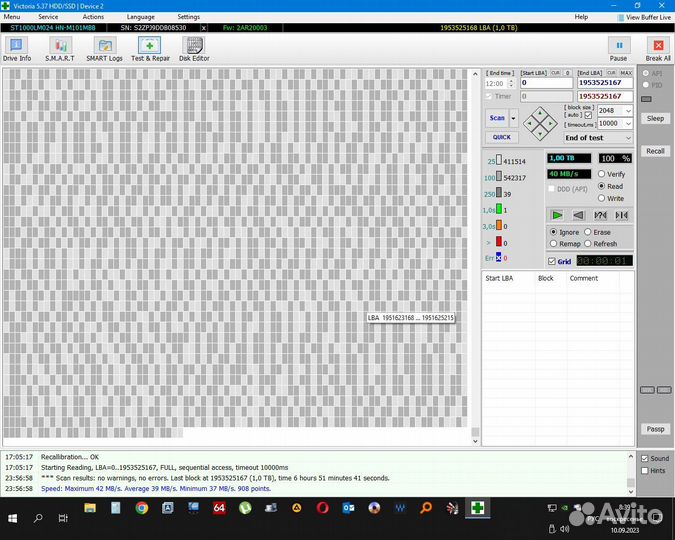Expand the block size 2048 dropdown

point(628,111)
